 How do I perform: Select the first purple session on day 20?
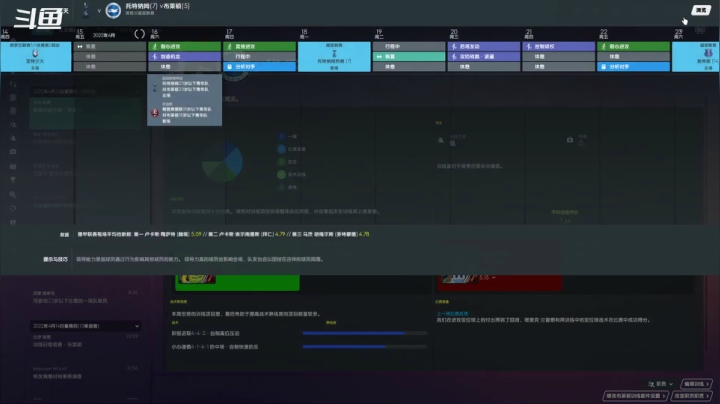click(x=484, y=46)
